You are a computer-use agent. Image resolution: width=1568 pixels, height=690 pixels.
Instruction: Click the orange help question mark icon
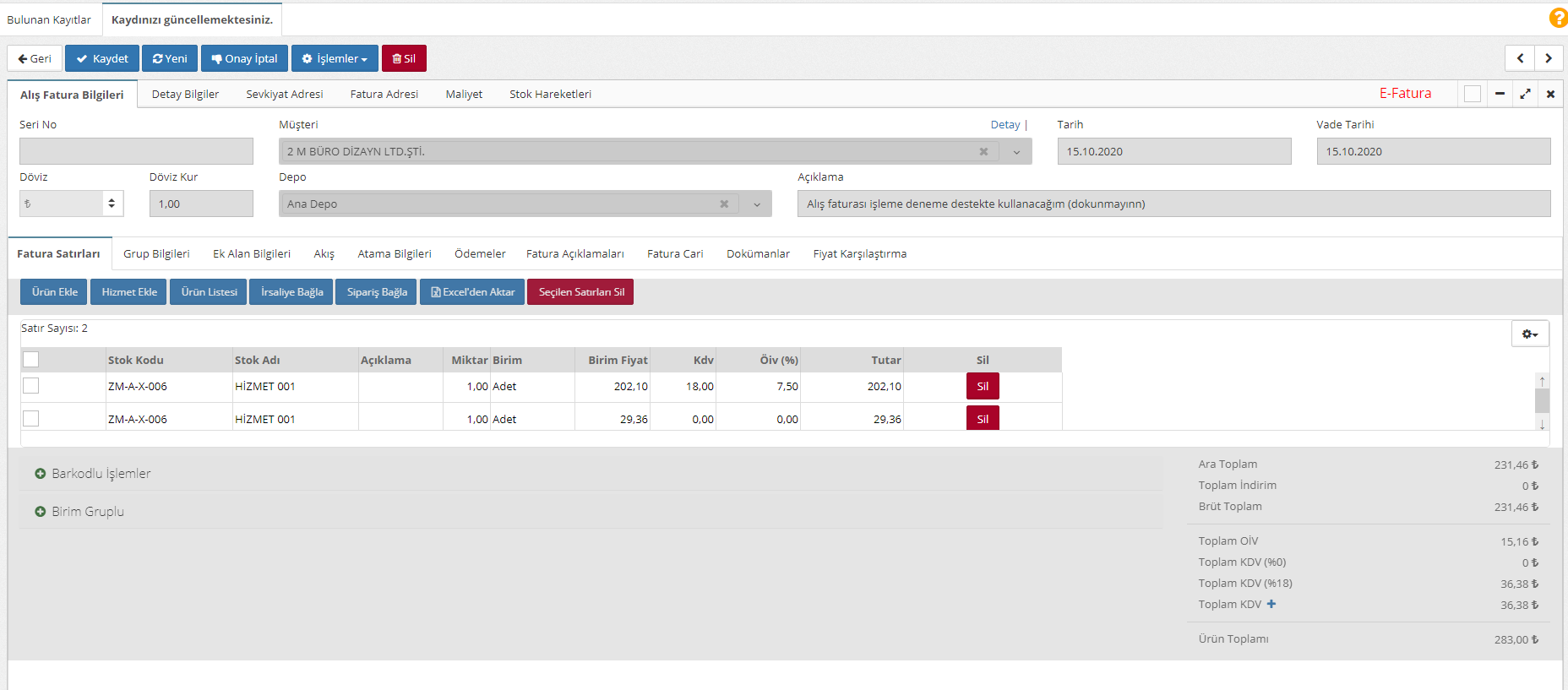point(1557,18)
